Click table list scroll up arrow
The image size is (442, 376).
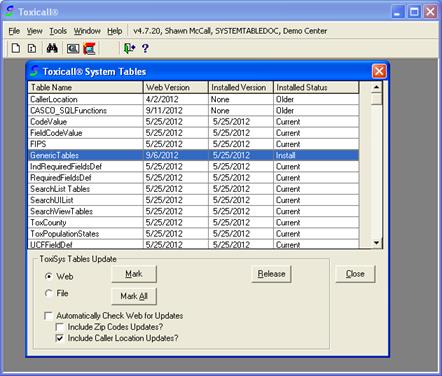coord(377,88)
